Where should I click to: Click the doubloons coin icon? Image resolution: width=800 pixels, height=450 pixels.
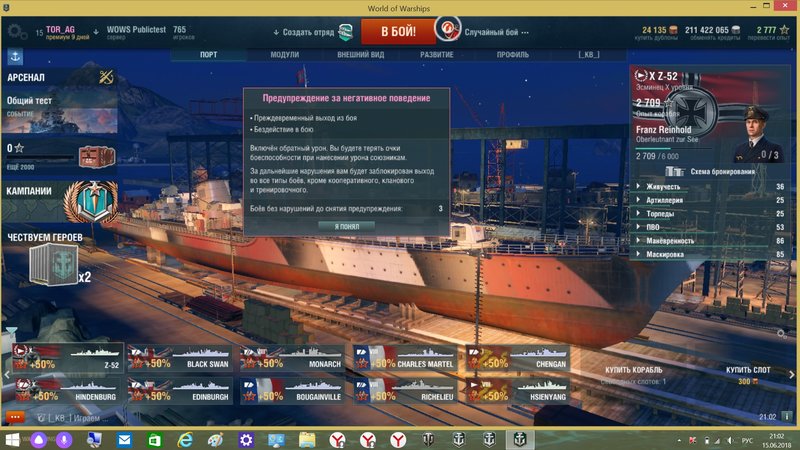pyautogui.click(x=673, y=30)
